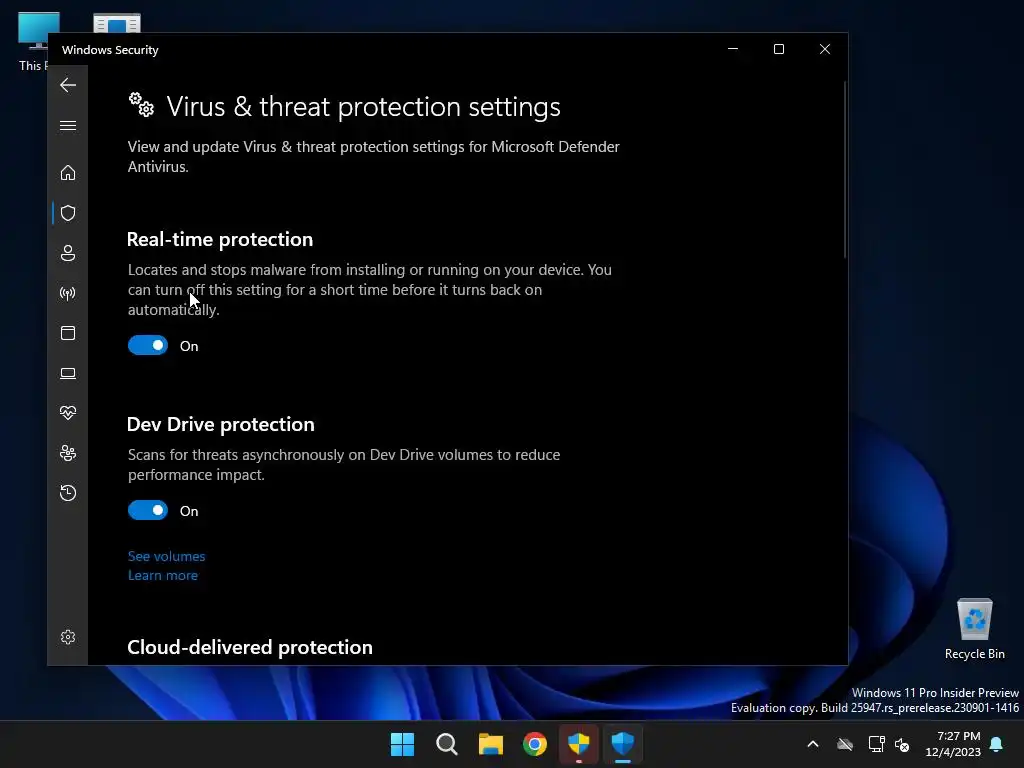Open the Home page in sidebar

[68, 172]
